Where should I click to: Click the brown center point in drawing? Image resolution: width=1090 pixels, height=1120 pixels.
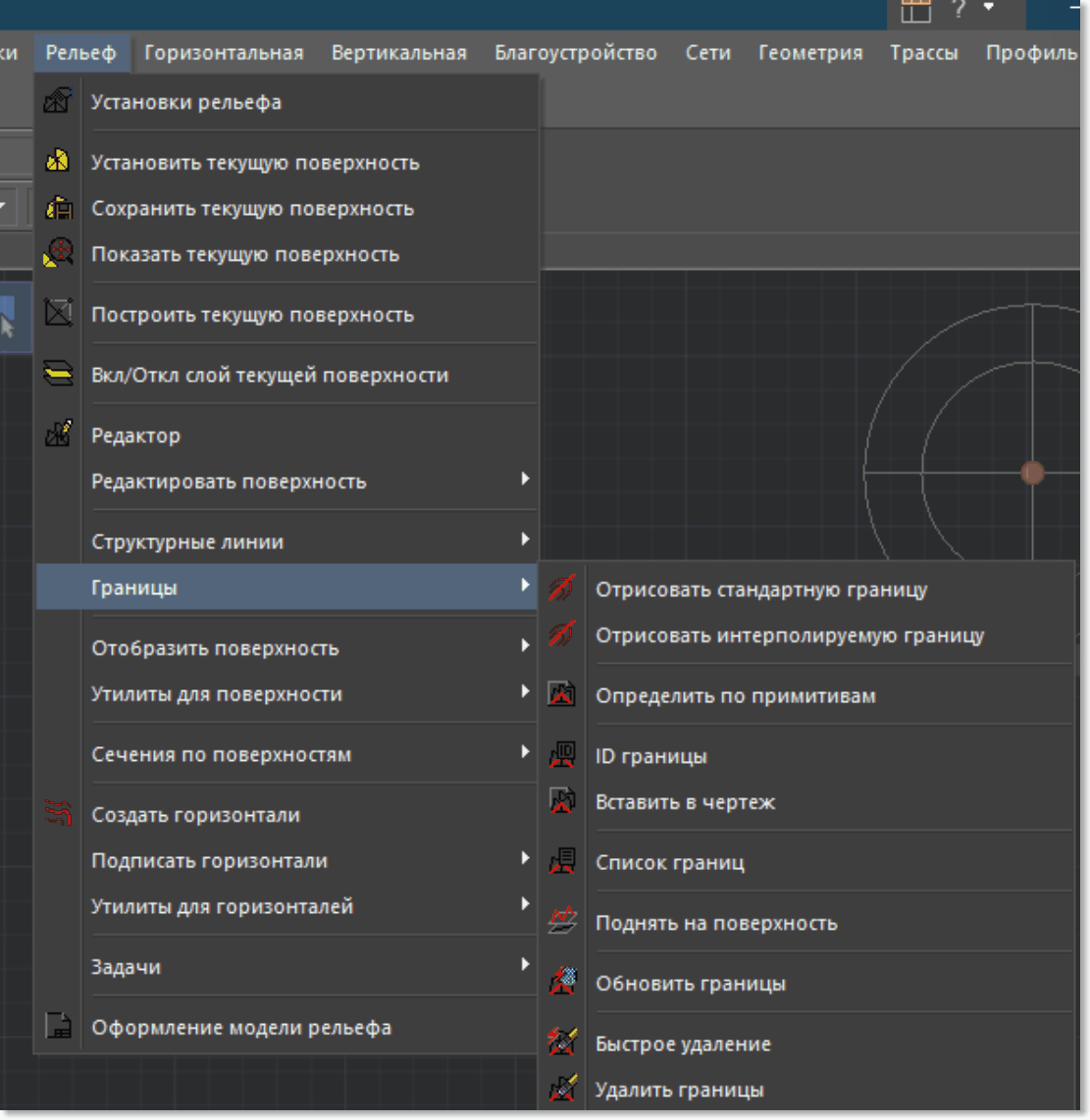pos(1031,473)
